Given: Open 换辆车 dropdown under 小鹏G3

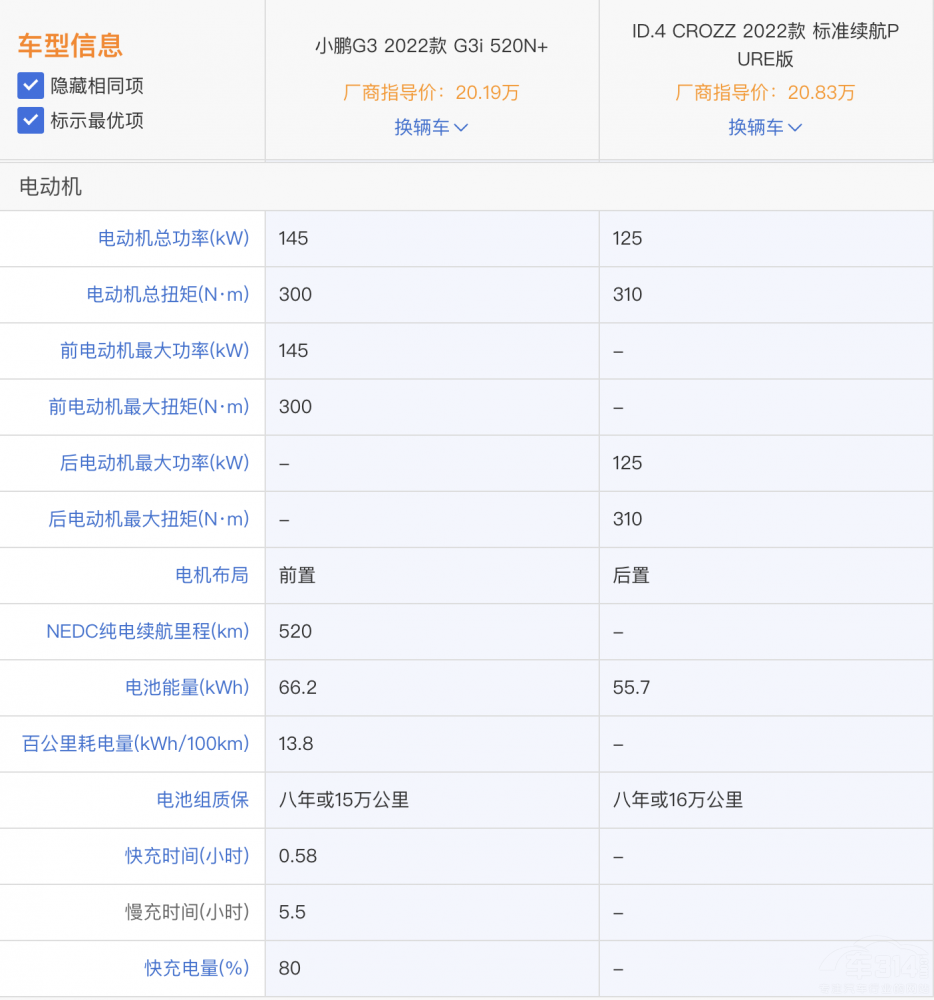Looking at the screenshot, I should pyautogui.click(x=431, y=127).
